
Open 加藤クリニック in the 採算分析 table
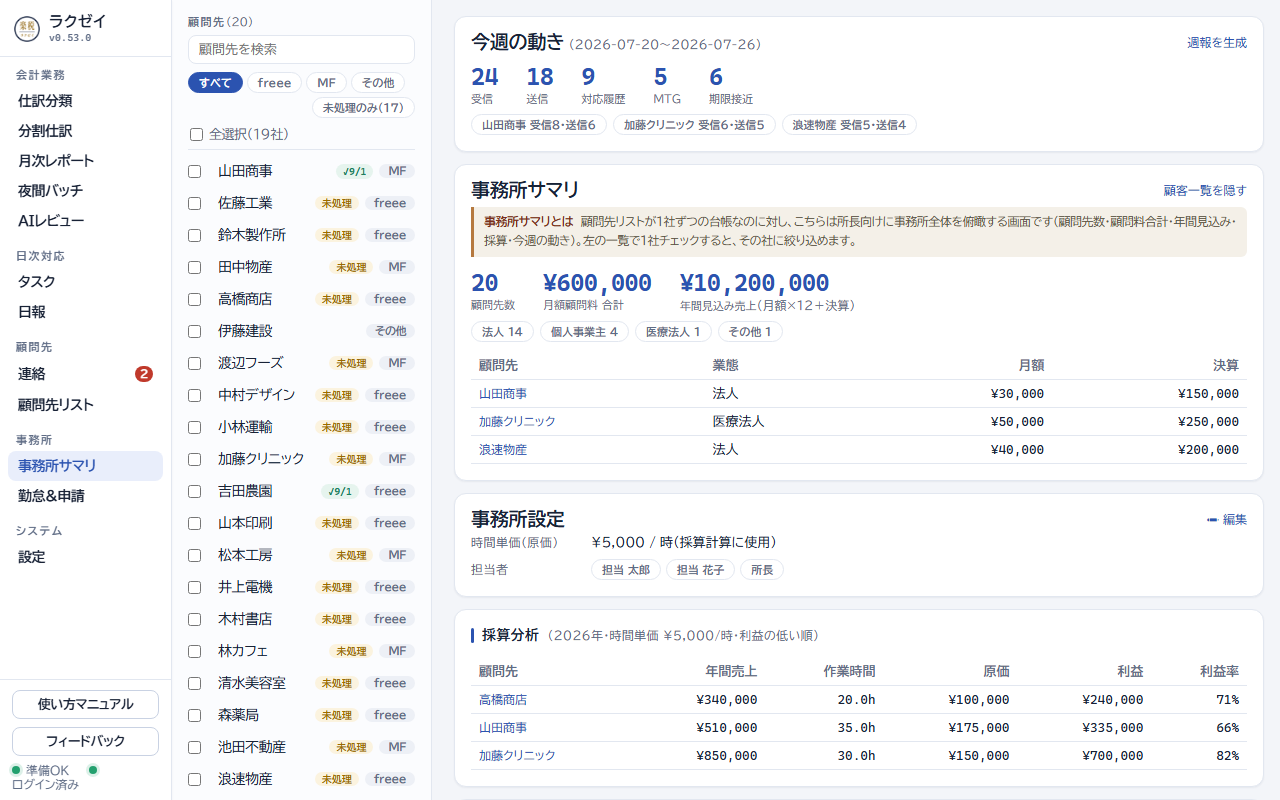pos(517,756)
